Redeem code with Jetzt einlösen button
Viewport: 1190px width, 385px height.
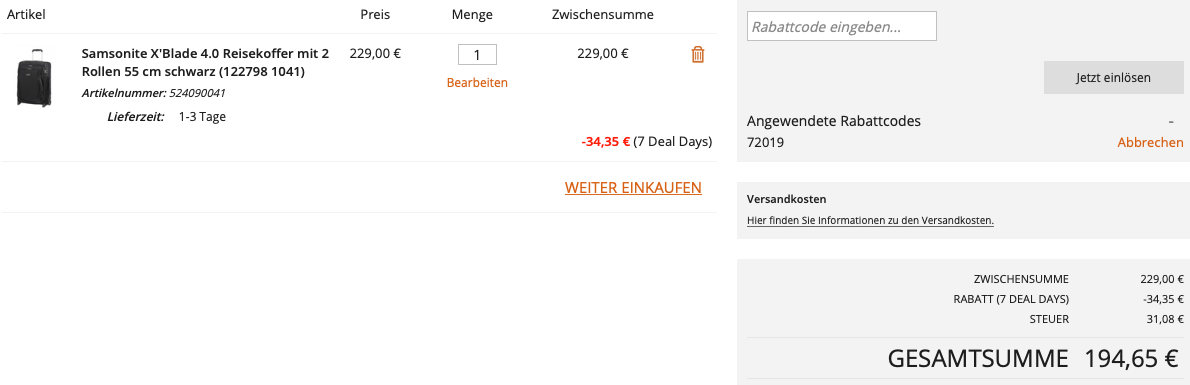click(x=1113, y=77)
